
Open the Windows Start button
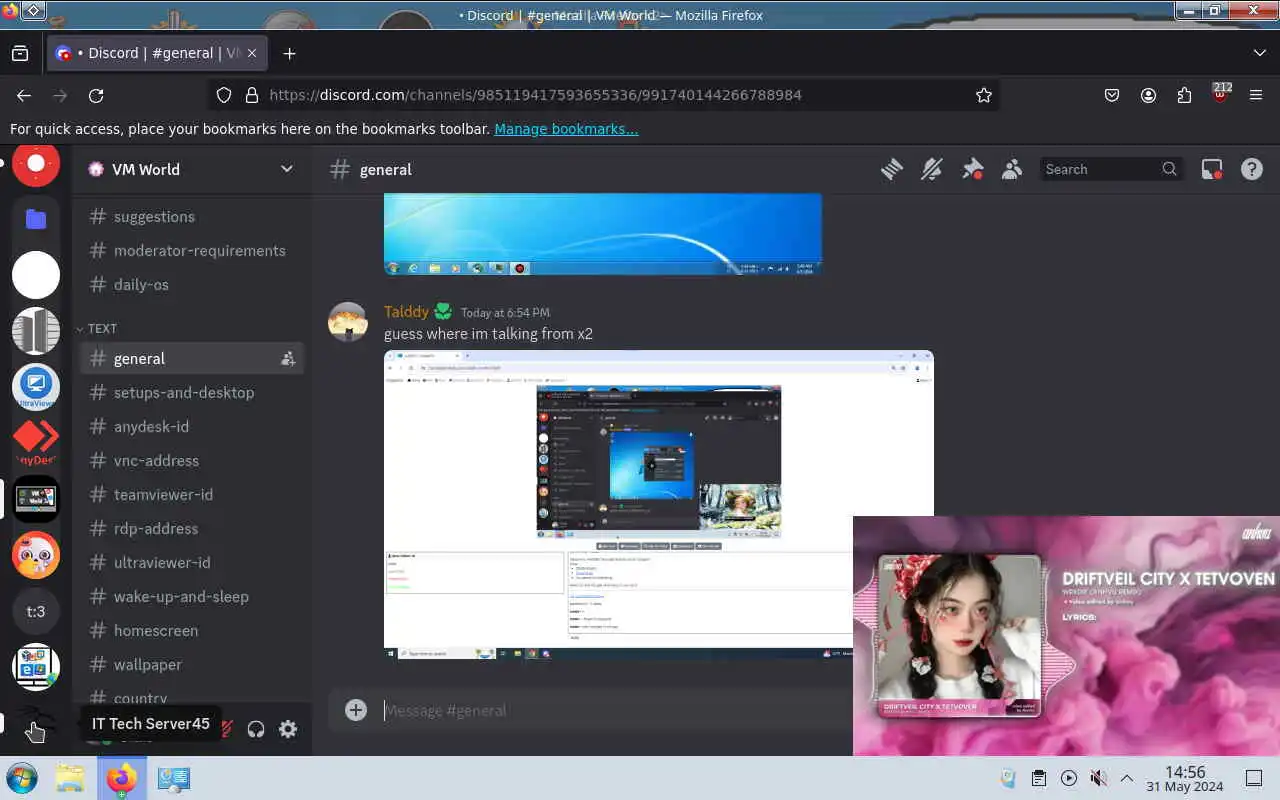[x=21, y=778]
